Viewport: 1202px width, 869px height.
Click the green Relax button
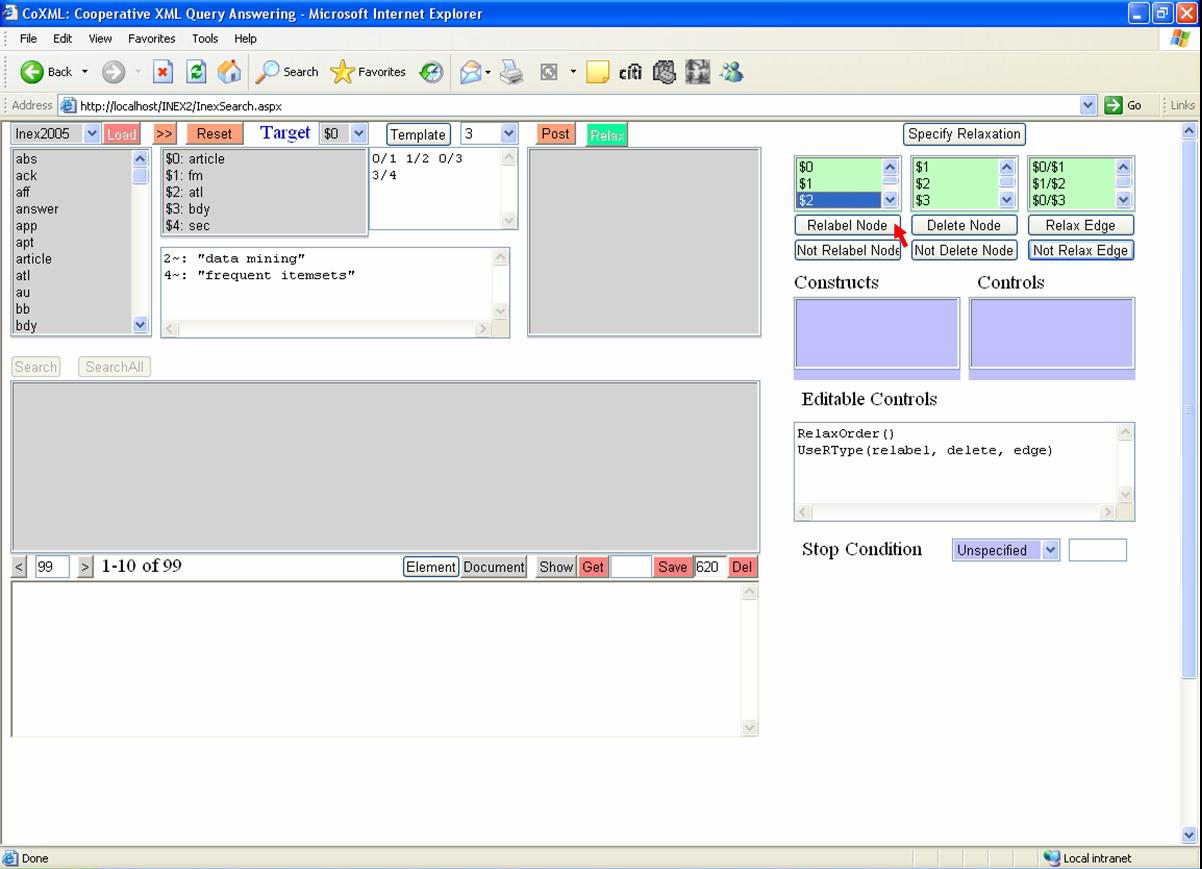607,135
